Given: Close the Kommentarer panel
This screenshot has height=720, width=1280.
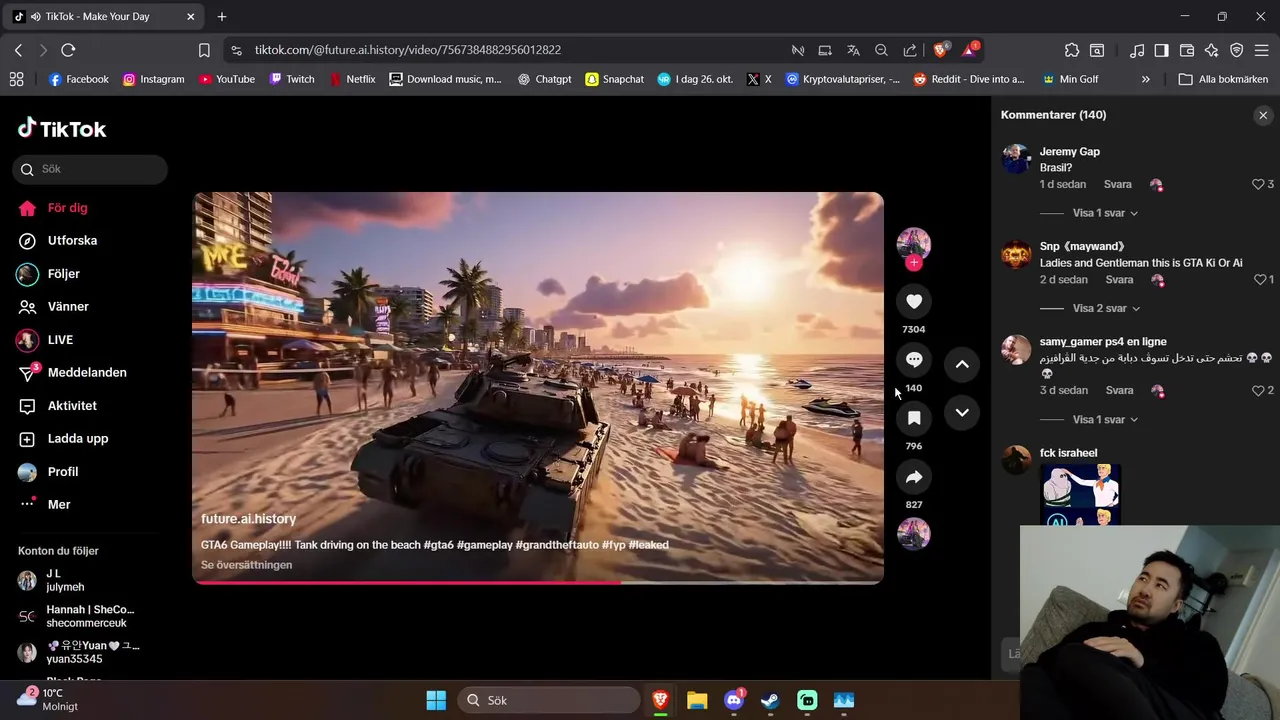Looking at the screenshot, I should click(x=1263, y=116).
